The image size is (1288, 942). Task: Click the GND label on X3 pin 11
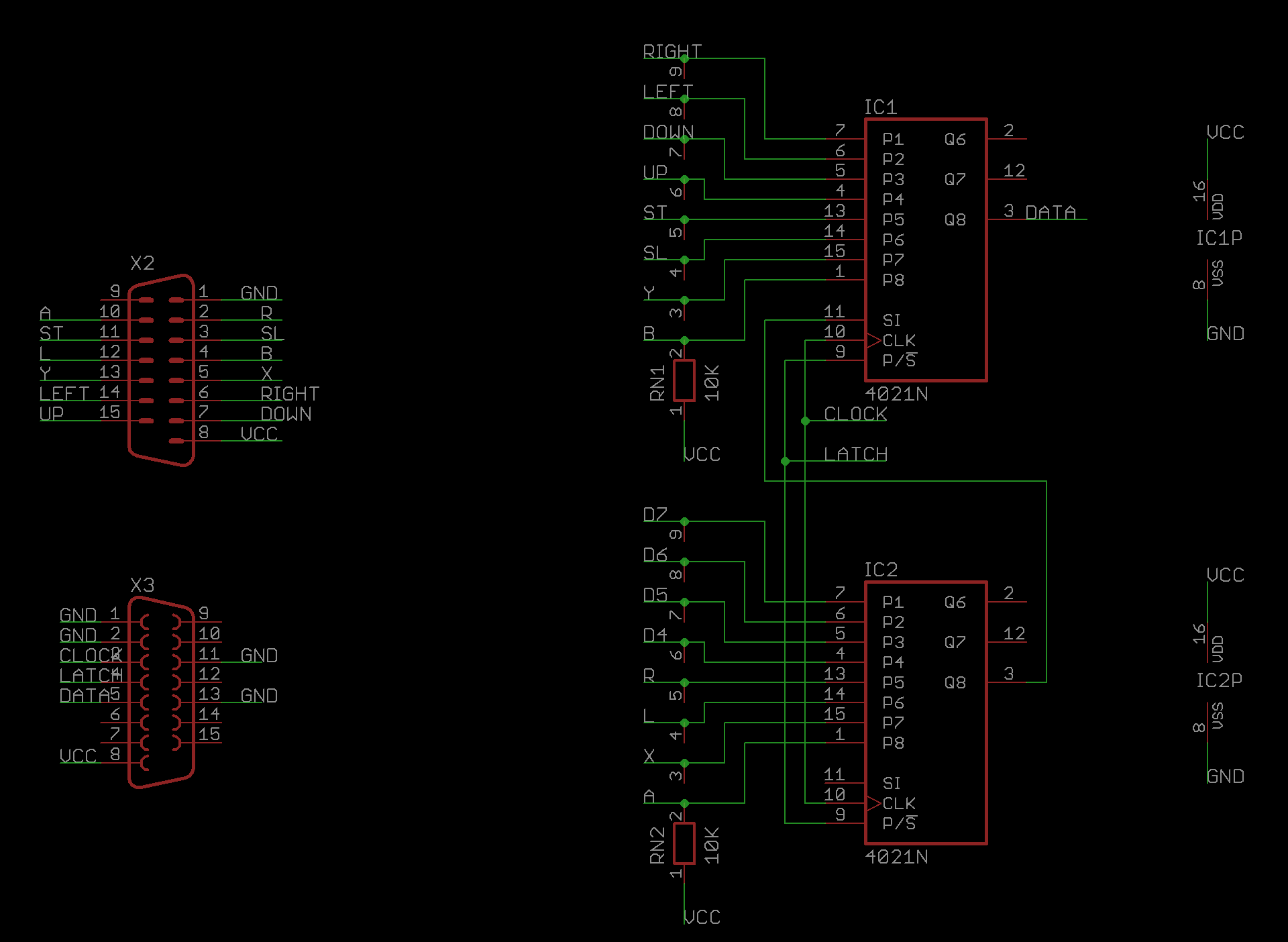259,656
